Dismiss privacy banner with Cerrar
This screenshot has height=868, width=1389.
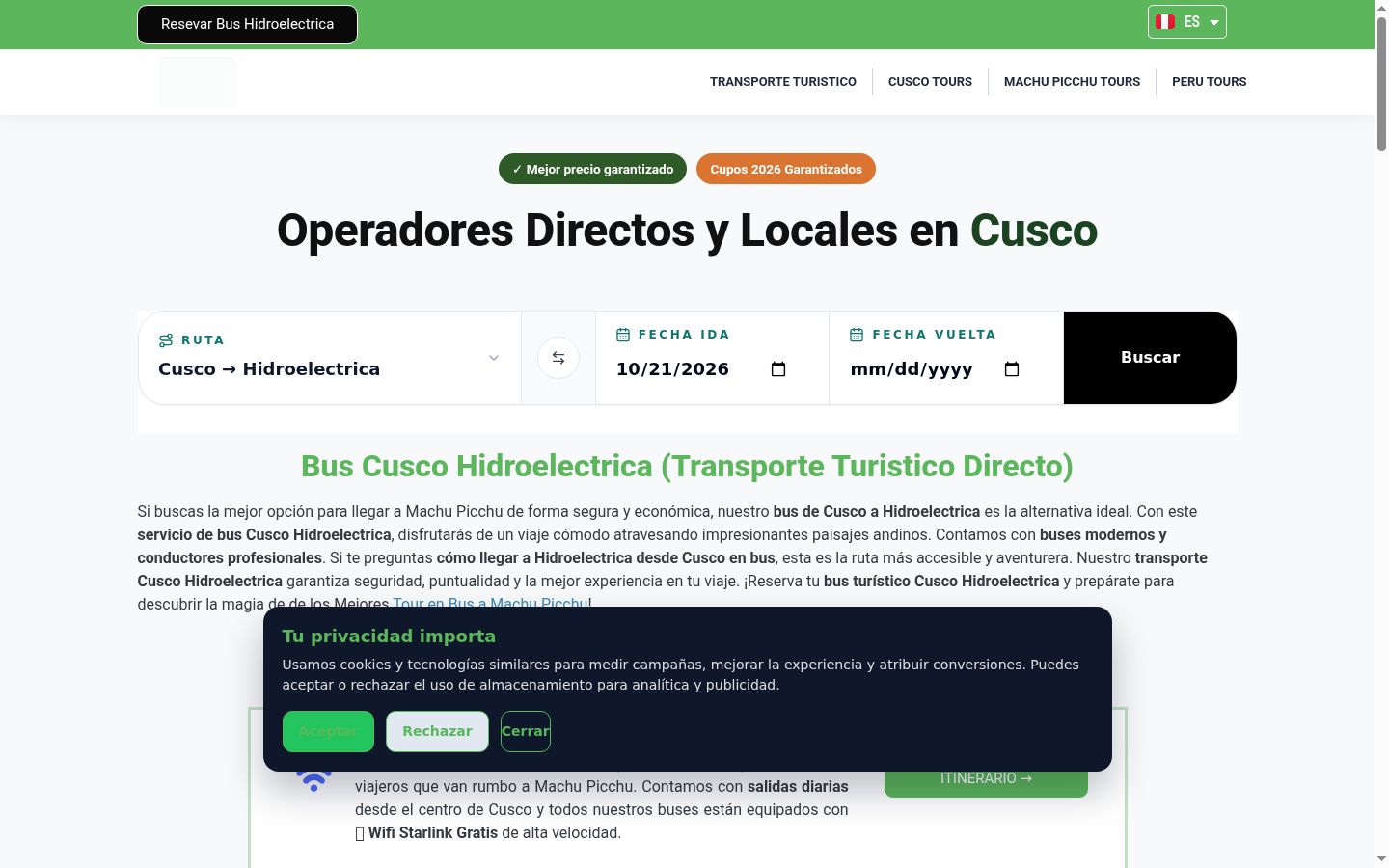(x=526, y=731)
